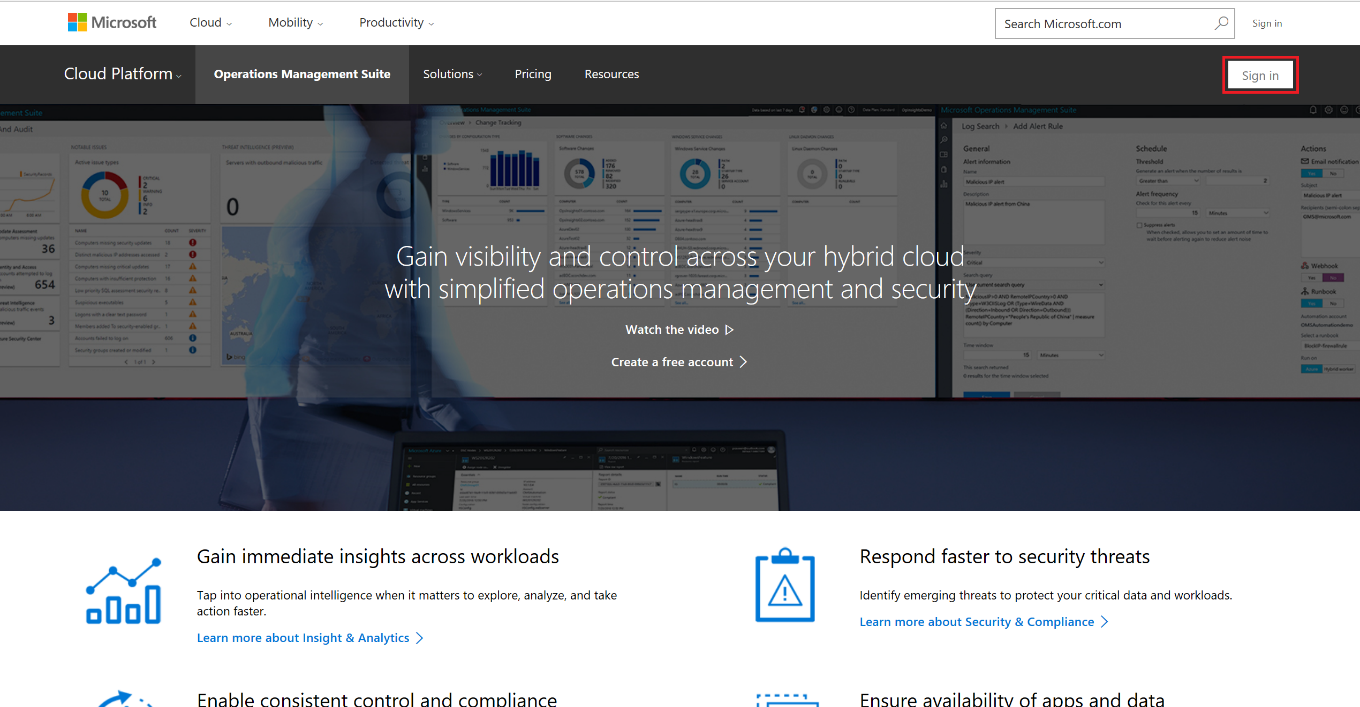Click the top-right Sign in link
The height and width of the screenshot is (707, 1360).
pos(1267,23)
